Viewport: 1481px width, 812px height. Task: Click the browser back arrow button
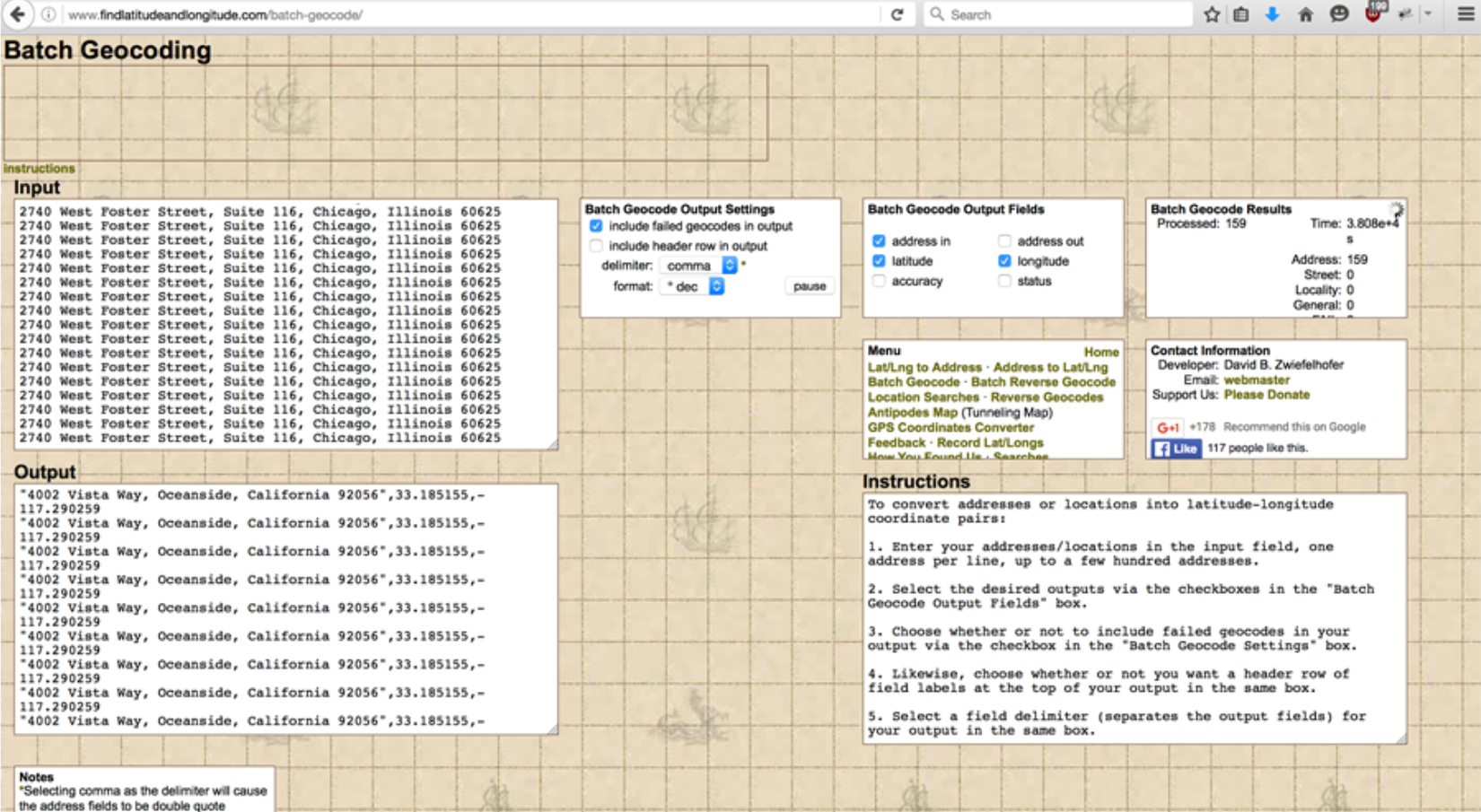(x=17, y=14)
